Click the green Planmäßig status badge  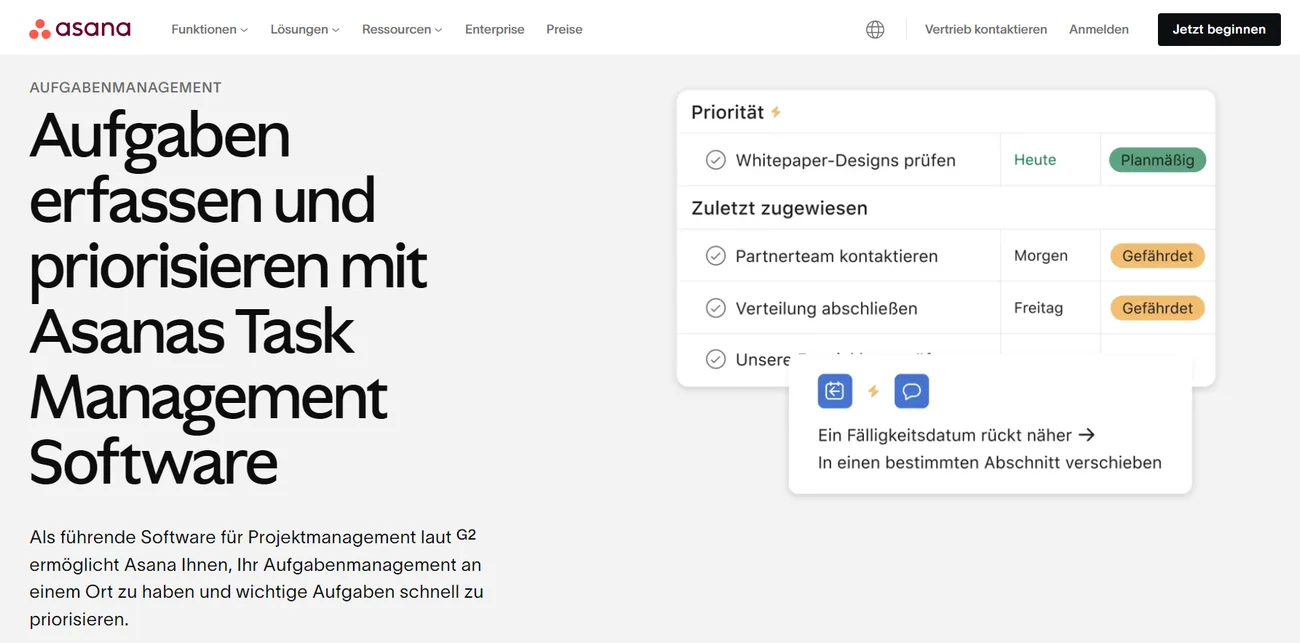pos(1157,160)
